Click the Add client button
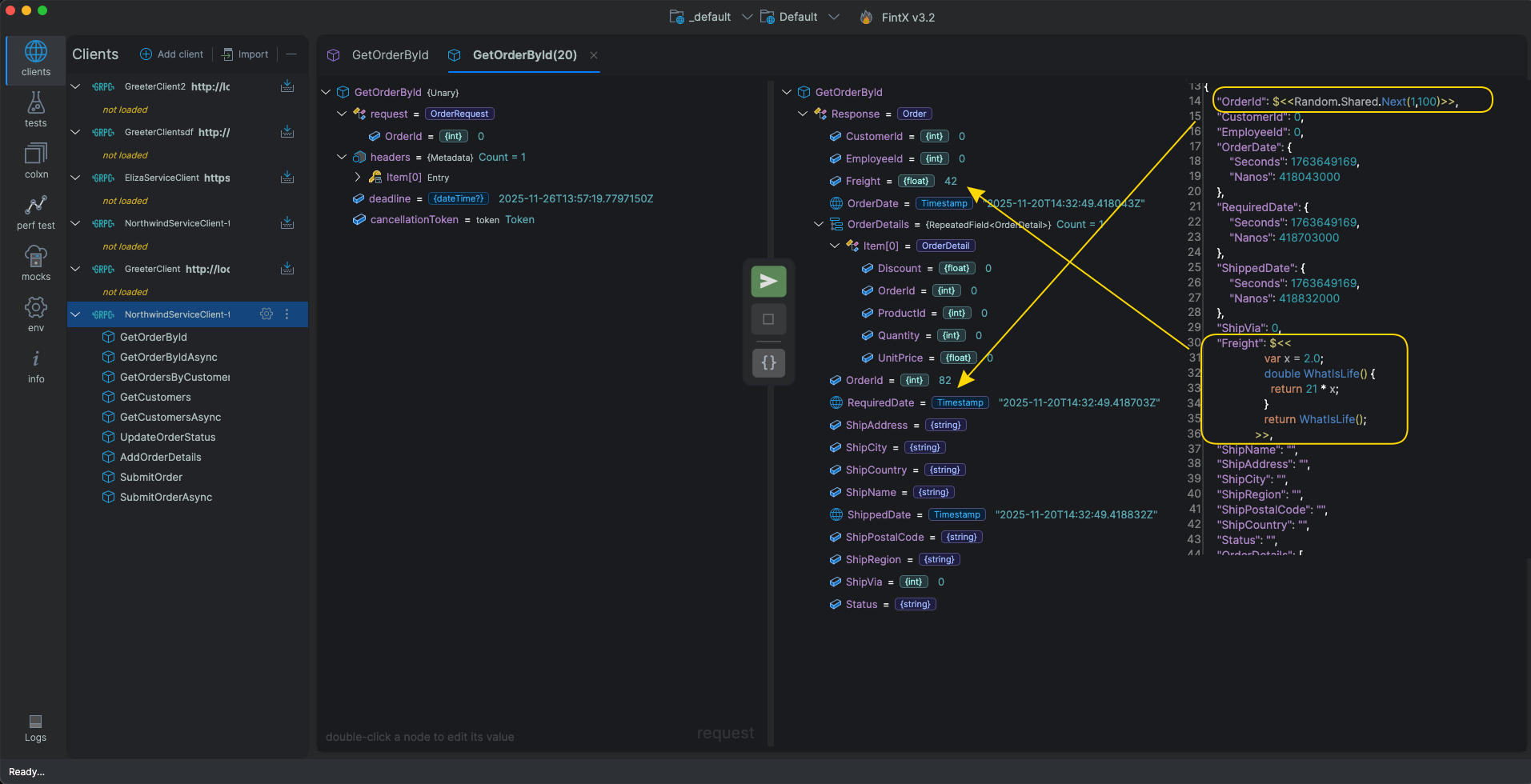 point(172,54)
